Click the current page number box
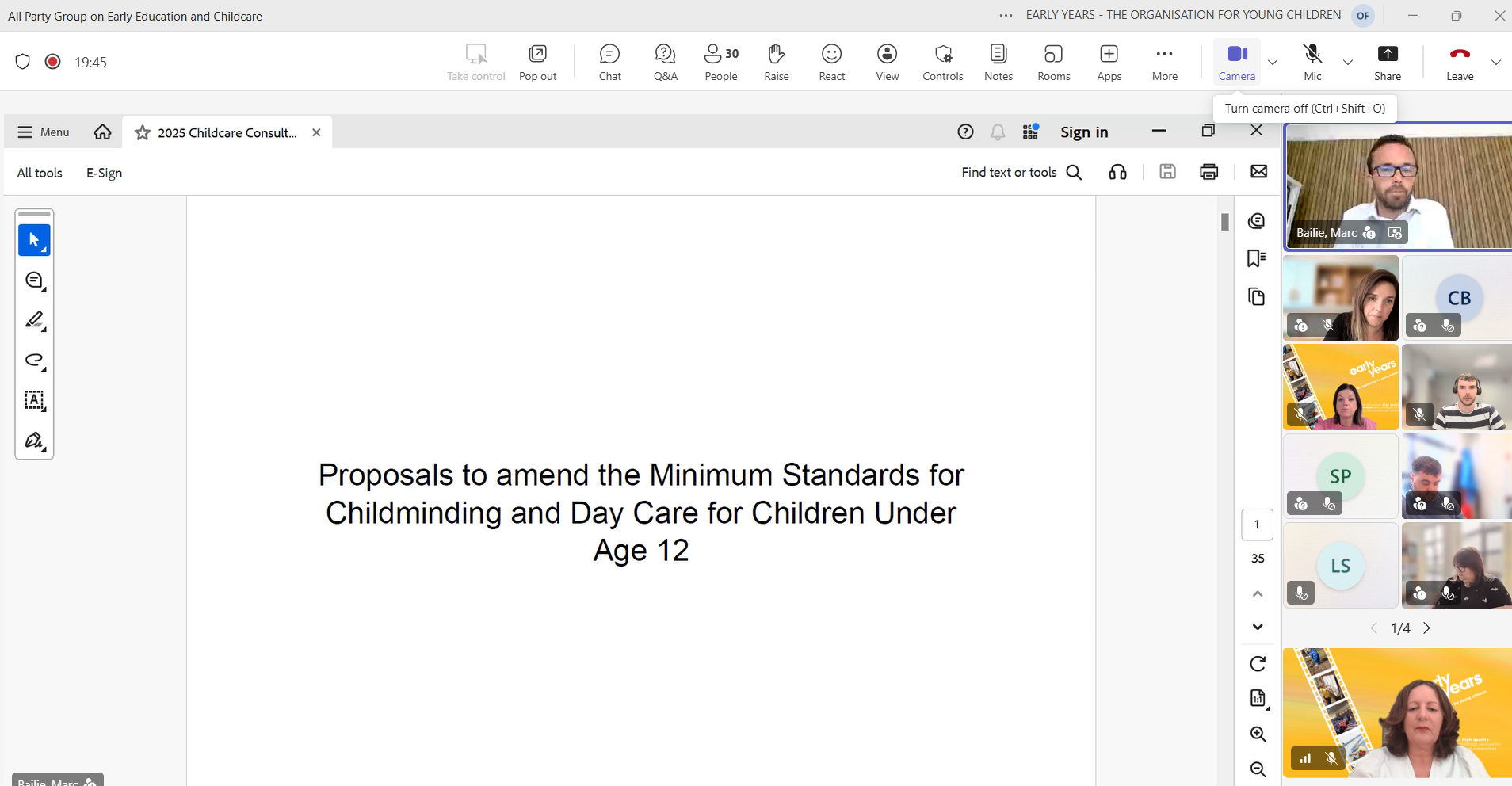1512x786 pixels. (1257, 525)
